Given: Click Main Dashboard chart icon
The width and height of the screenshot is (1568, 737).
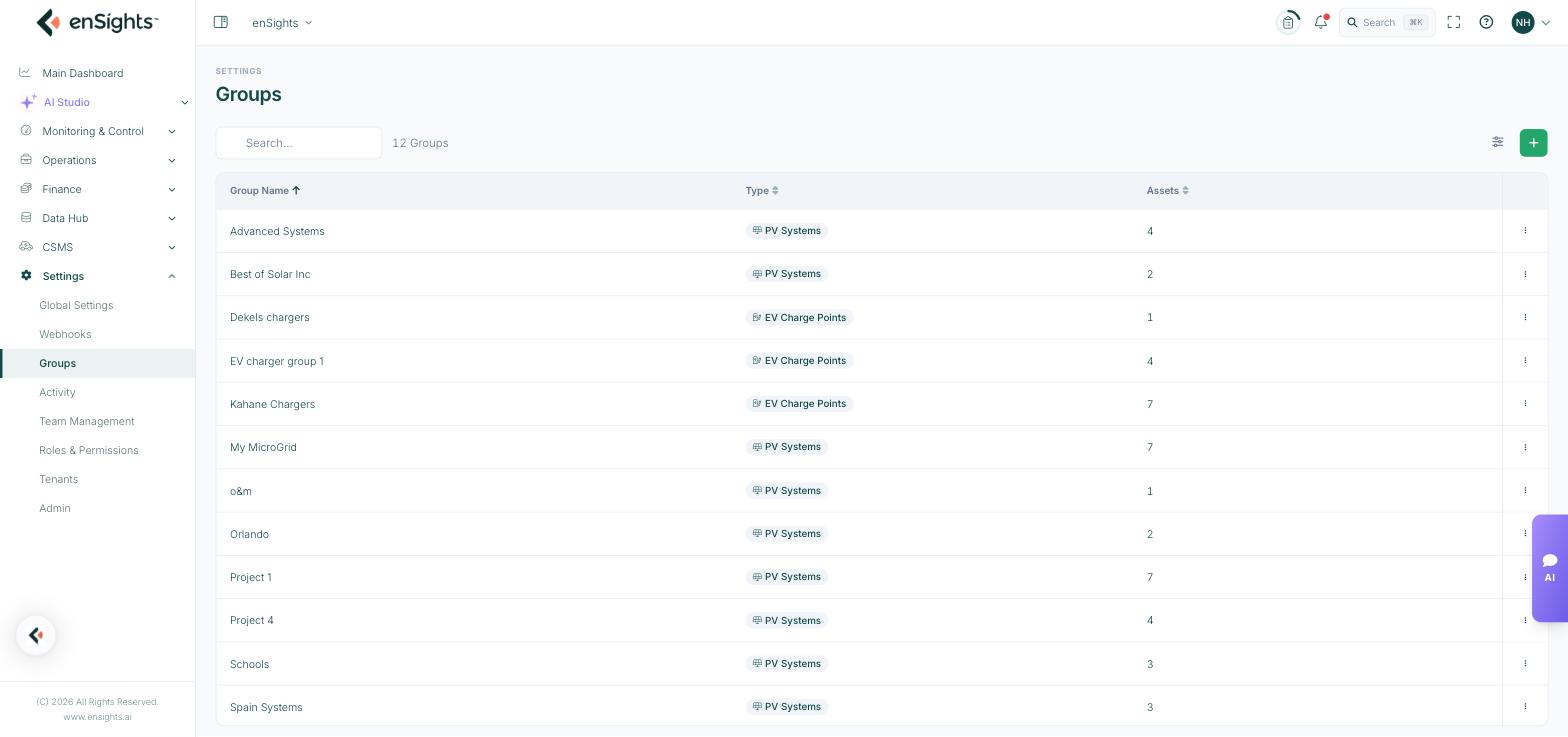Looking at the screenshot, I should tap(25, 73).
